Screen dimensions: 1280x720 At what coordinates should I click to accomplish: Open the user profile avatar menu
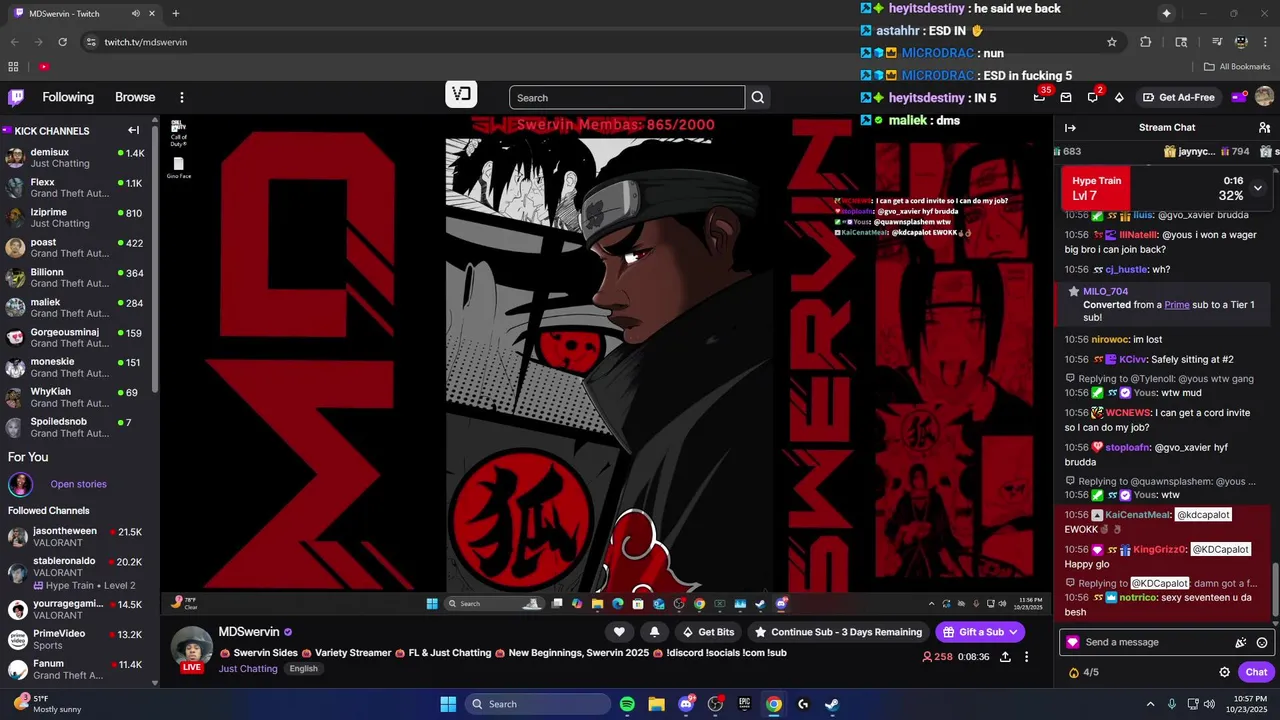pos(1264,97)
